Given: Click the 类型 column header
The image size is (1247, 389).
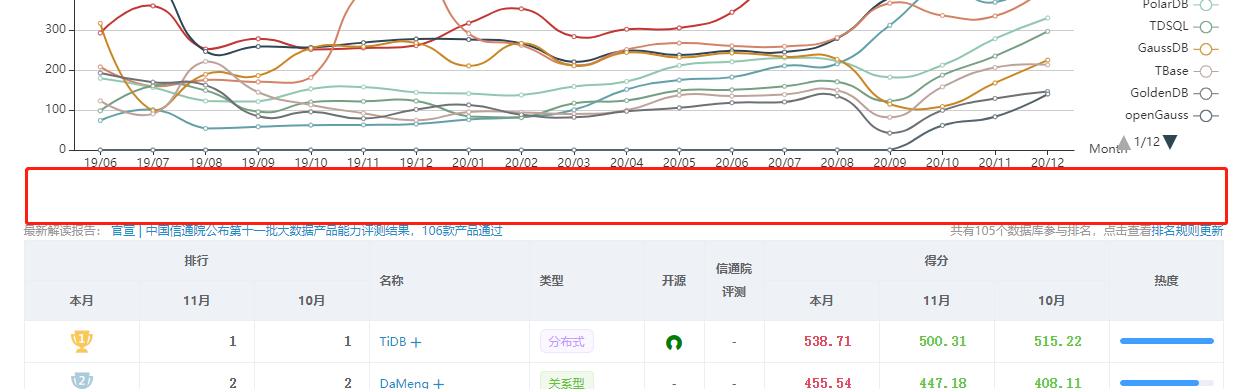Looking at the screenshot, I should 552,281.
